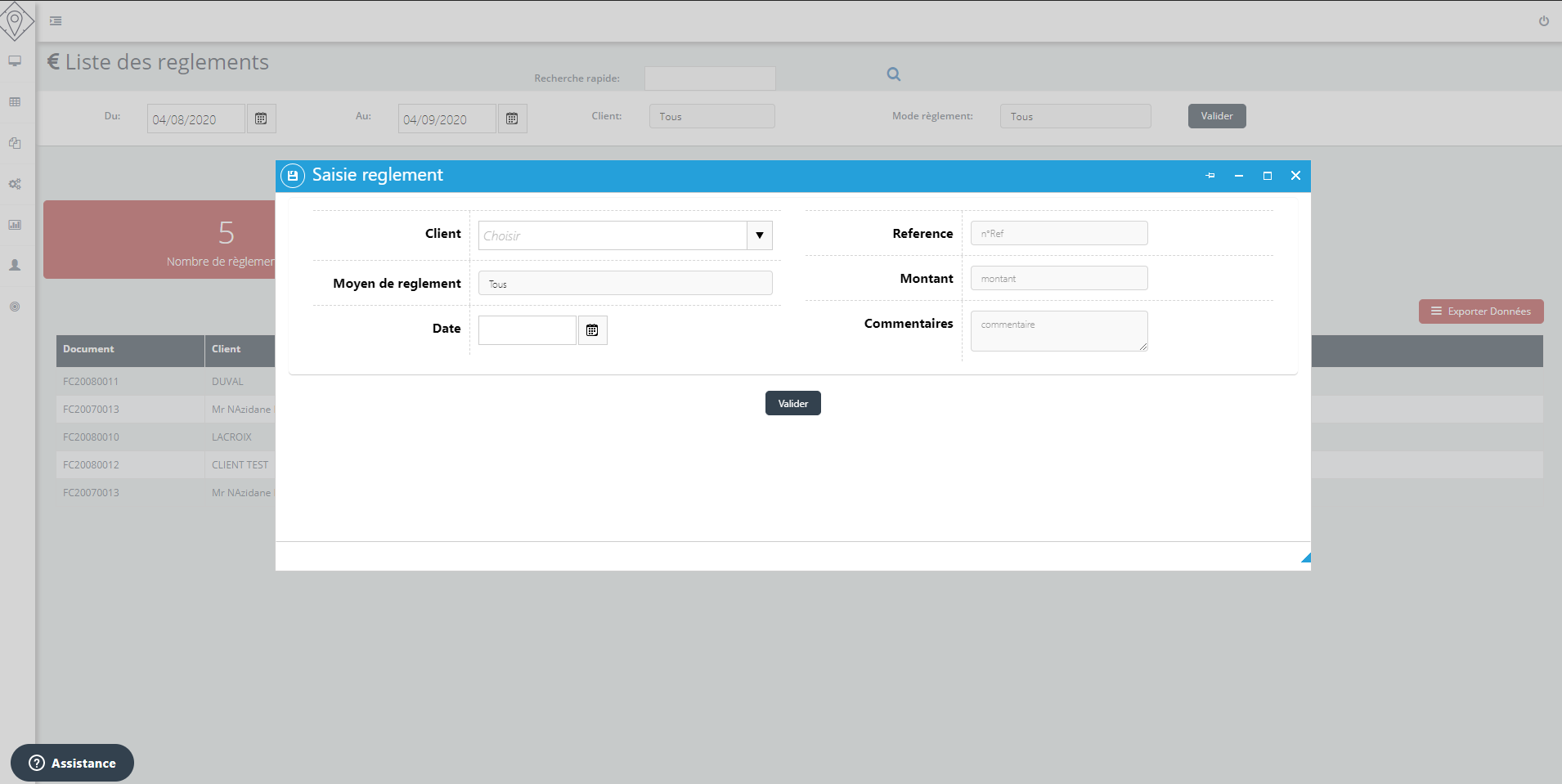Click the Montant input field

click(1058, 279)
